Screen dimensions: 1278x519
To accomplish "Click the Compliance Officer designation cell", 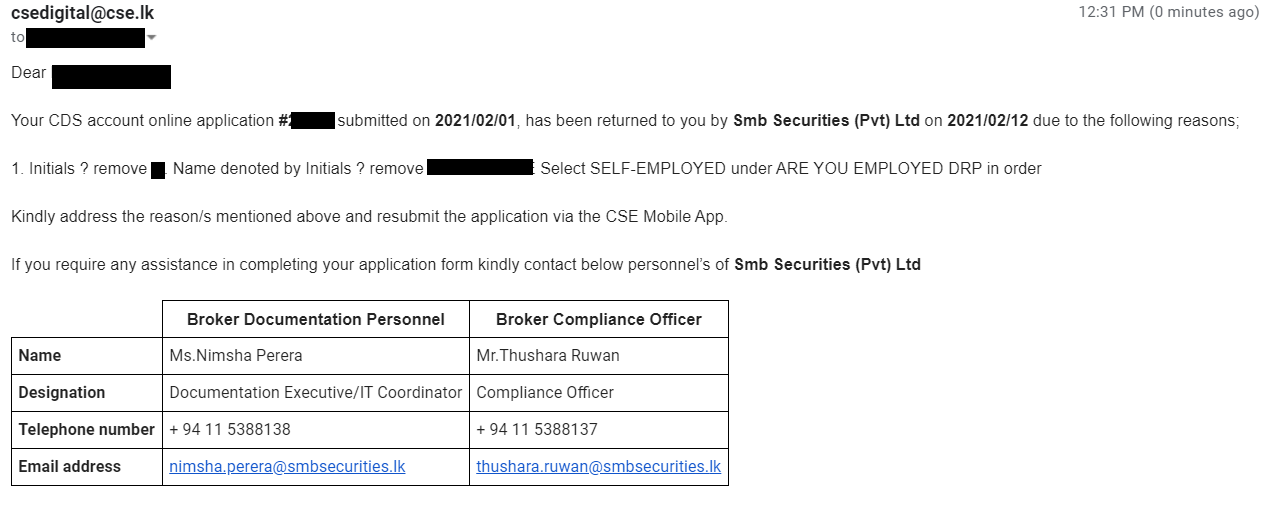I will click(x=599, y=393).
